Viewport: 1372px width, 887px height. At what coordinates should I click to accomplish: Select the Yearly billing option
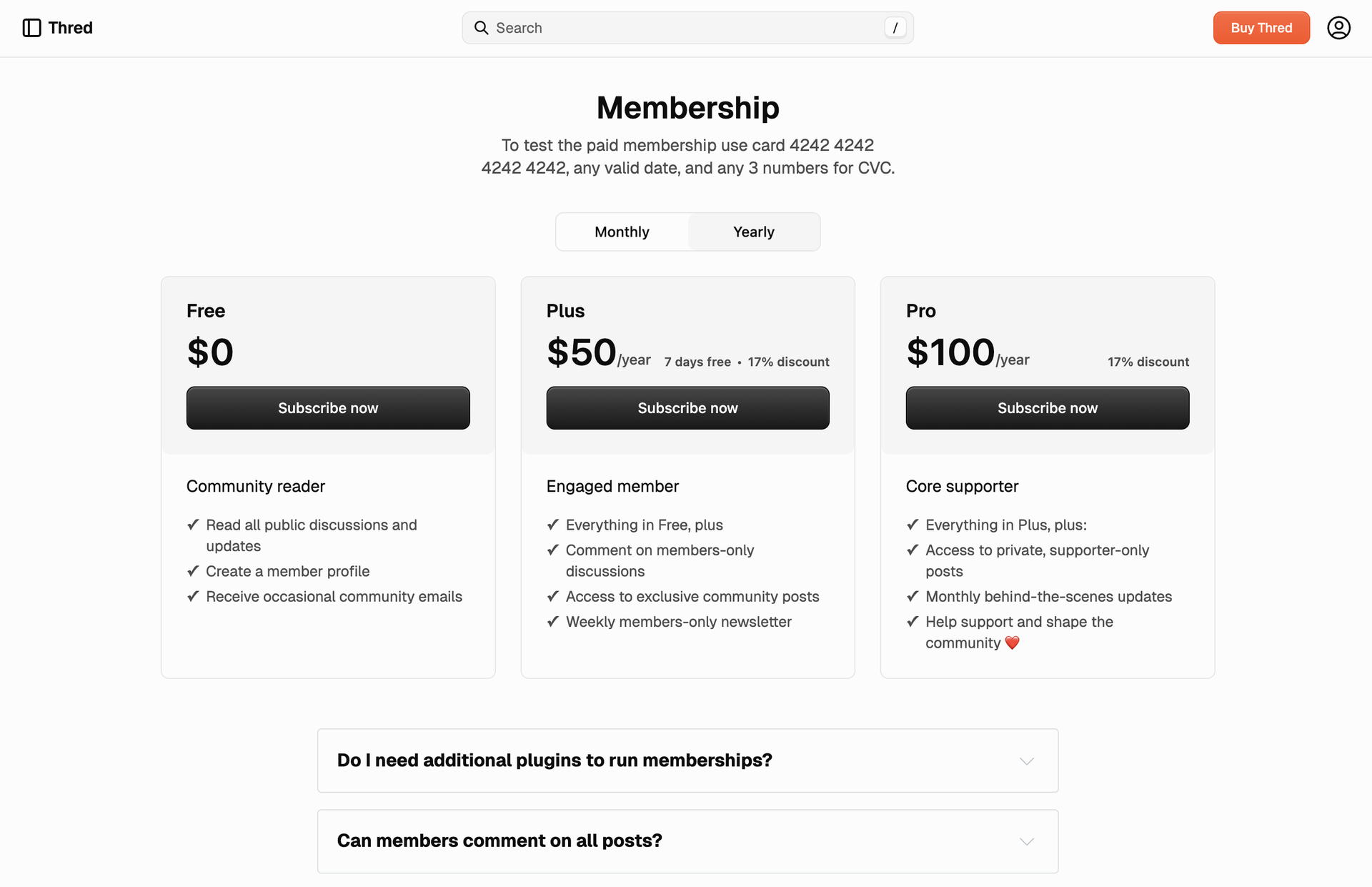point(753,232)
